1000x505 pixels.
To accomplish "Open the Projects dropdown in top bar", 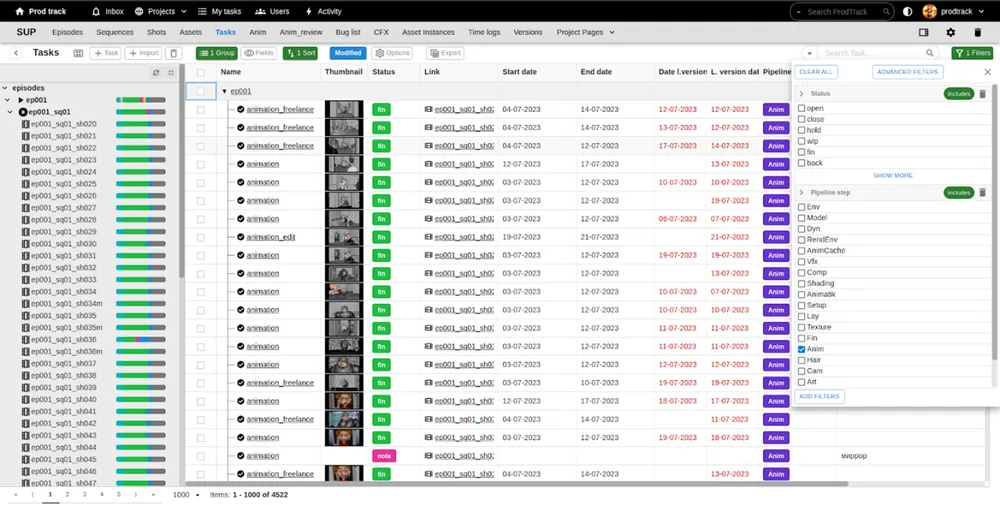I will [x=161, y=12].
